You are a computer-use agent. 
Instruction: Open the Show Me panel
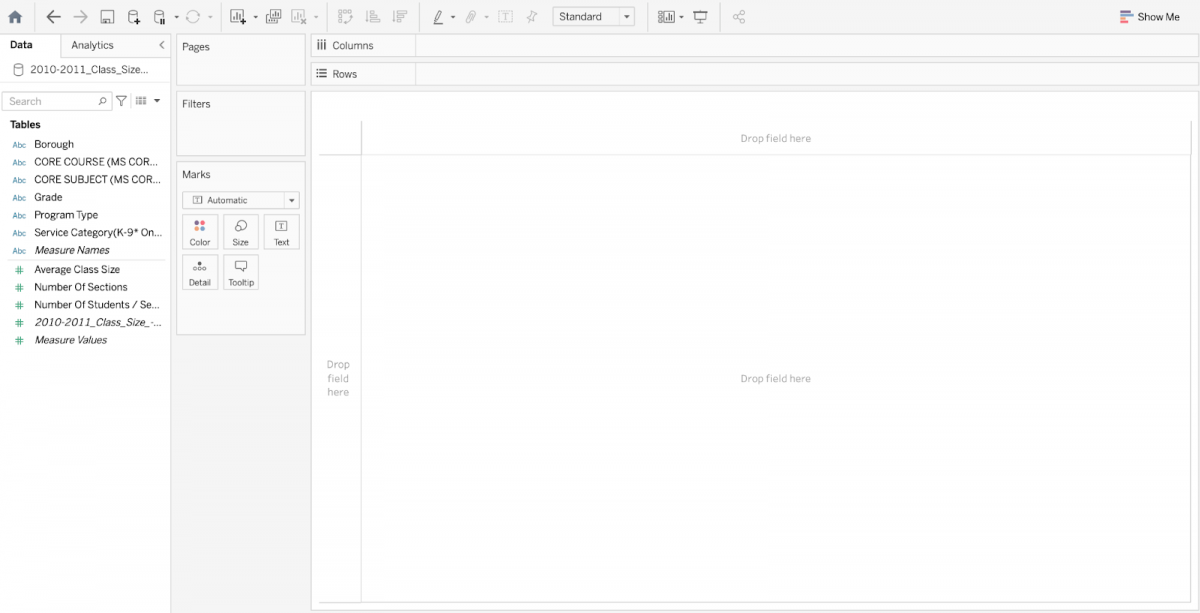click(1148, 16)
